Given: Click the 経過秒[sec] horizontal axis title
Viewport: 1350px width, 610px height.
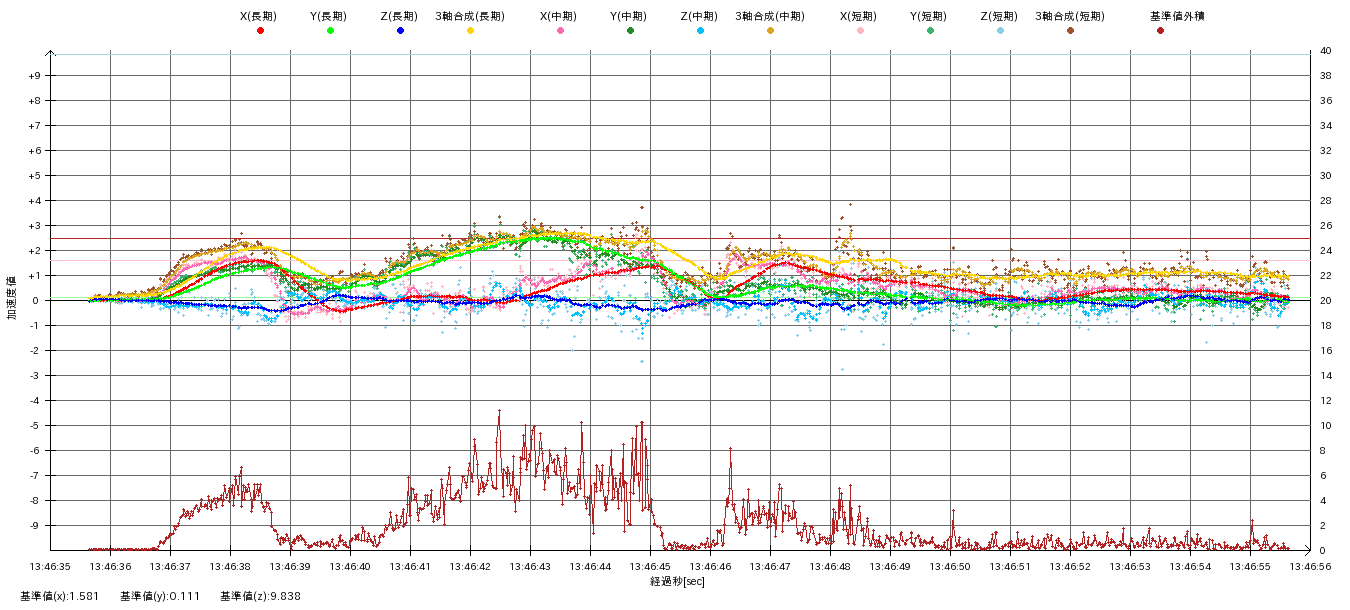Looking at the screenshot, I should (x=677, y=582).
